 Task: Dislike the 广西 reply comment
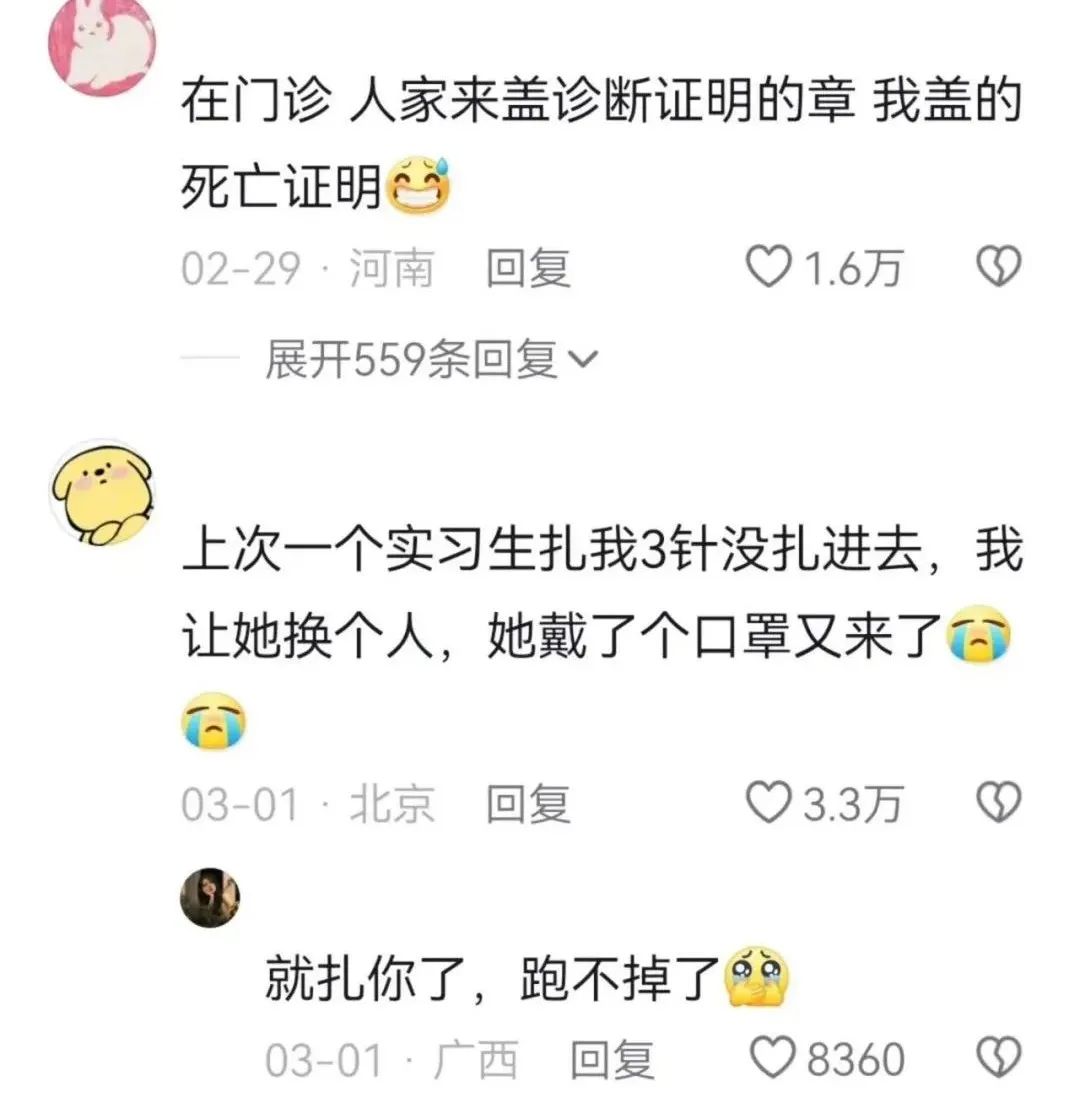(998, 1058)
